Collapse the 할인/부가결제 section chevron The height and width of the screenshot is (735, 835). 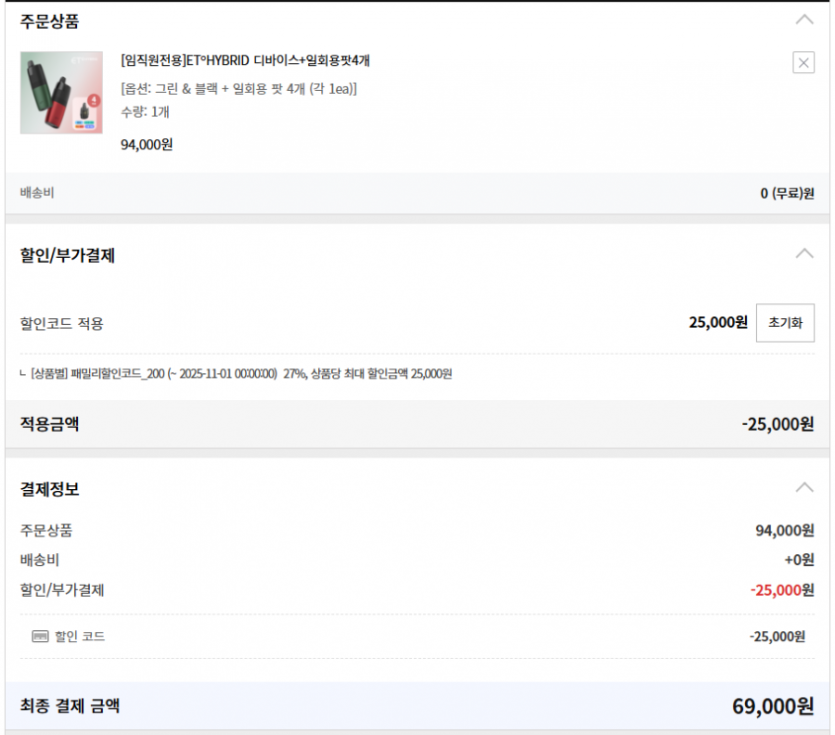(804, 254)
